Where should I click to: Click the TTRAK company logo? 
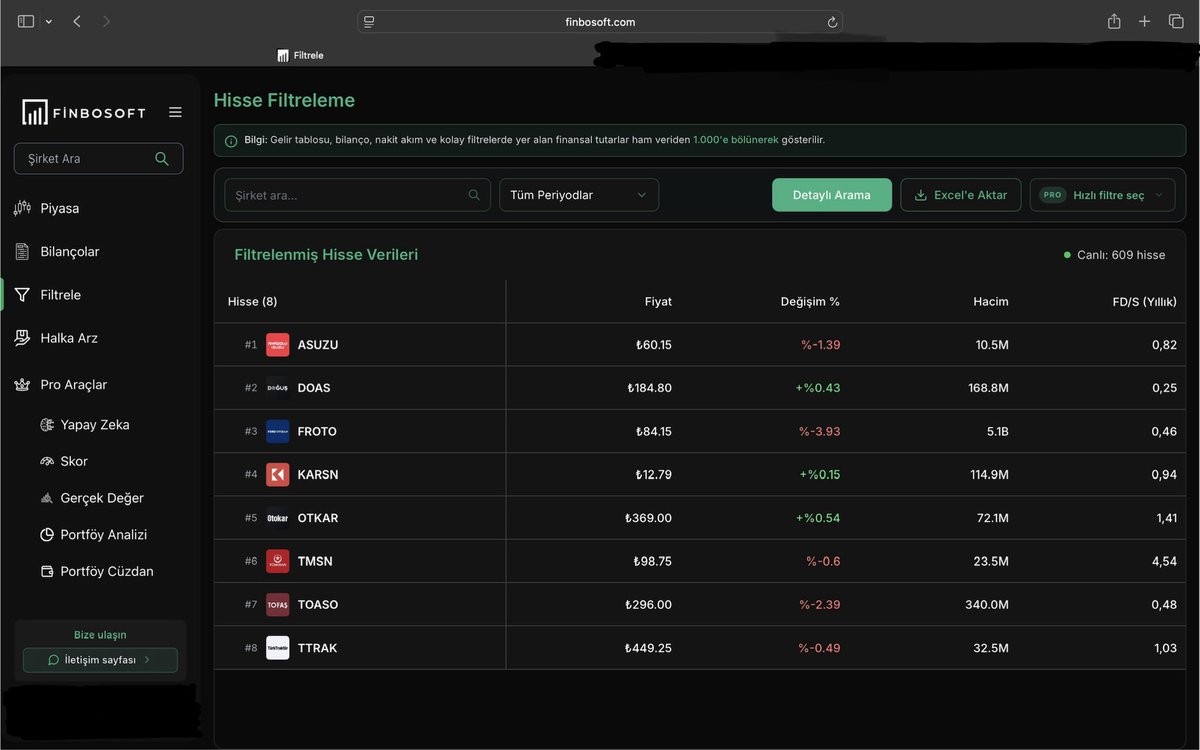click(x=277, y=648)
